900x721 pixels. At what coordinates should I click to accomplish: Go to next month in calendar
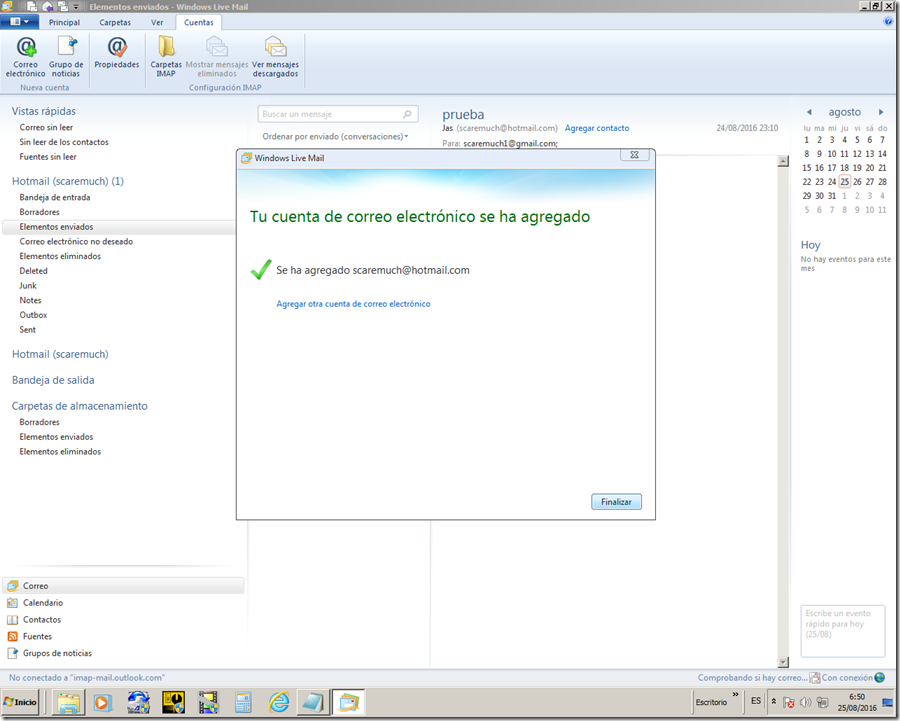click(x=881, y=112)
